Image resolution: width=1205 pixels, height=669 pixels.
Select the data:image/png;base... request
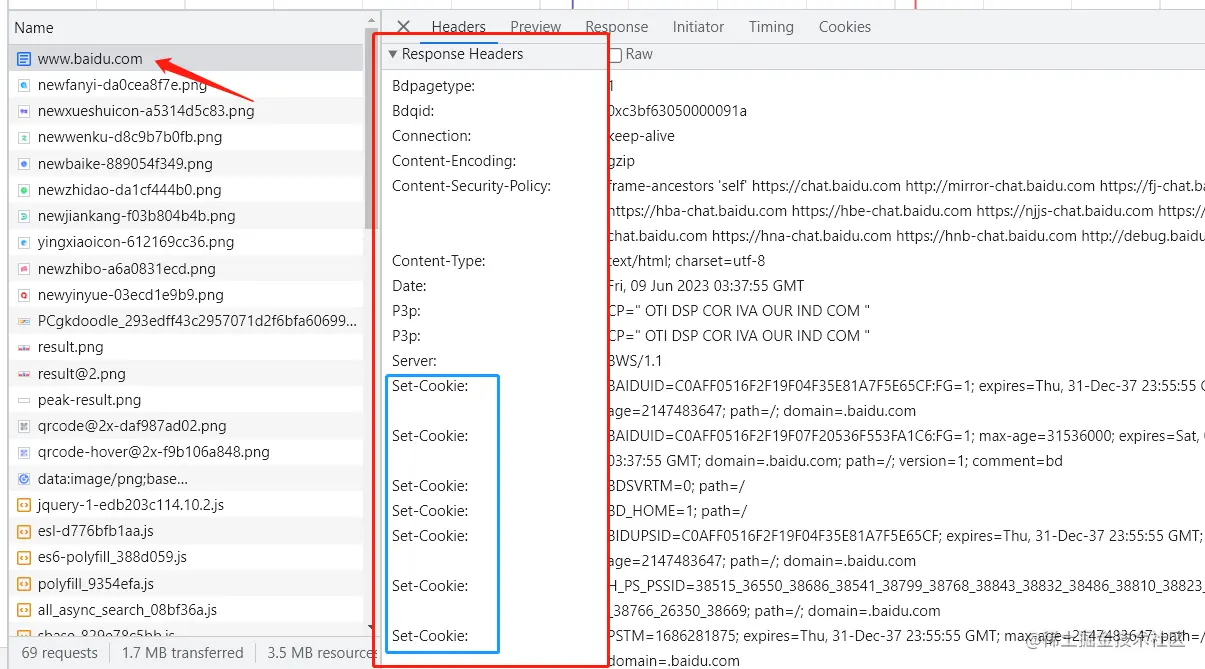pyautogui.click(x=186, y=479)
